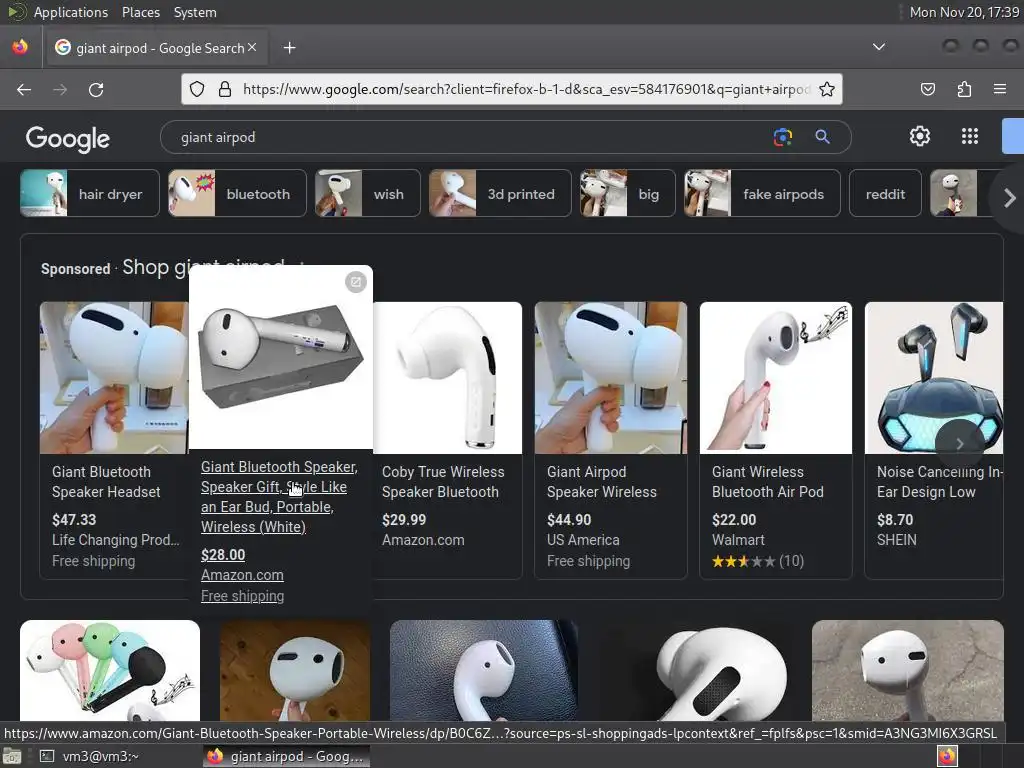This screenshot has height=768, width=1024.
Task: Open the Noise Cancelling In-Ear SHEIN listing
Action: [x=938, y=482]
